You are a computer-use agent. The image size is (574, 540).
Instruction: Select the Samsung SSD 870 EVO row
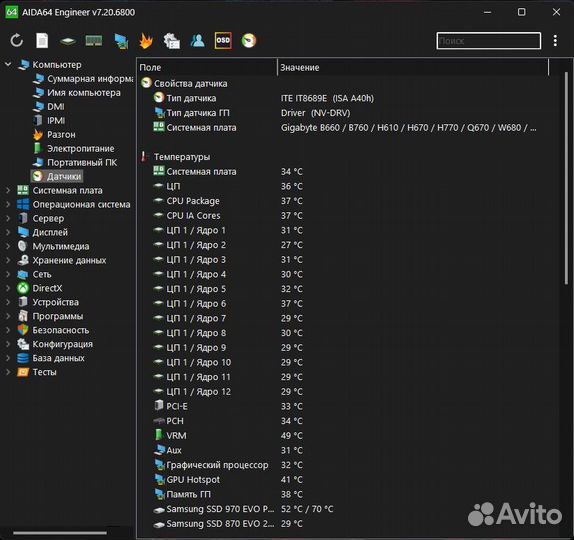(x=228, y=524)
